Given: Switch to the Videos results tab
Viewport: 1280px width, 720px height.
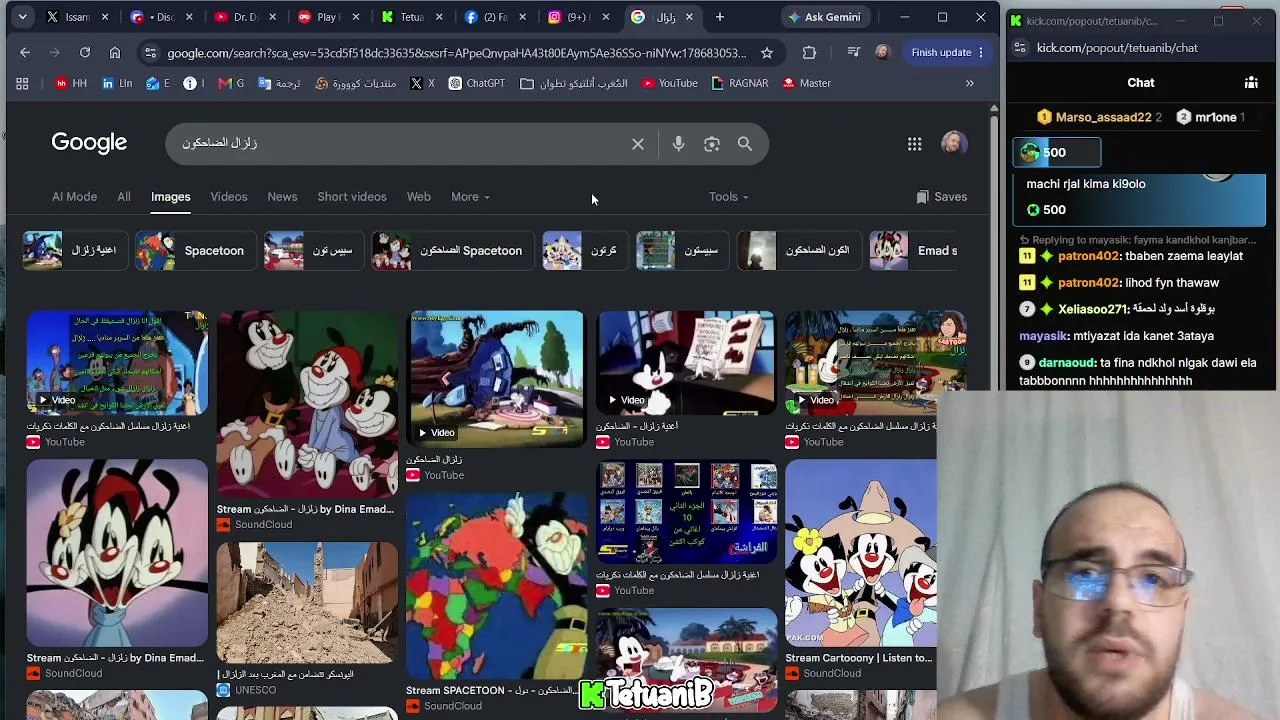Looking at the screenshot, I should (229, 197).
